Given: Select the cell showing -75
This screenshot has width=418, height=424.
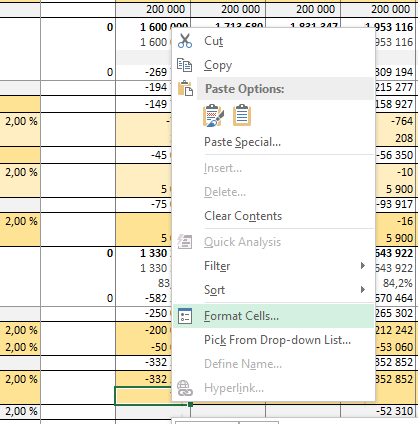Looking at the screenshot, I should point(144,204).
